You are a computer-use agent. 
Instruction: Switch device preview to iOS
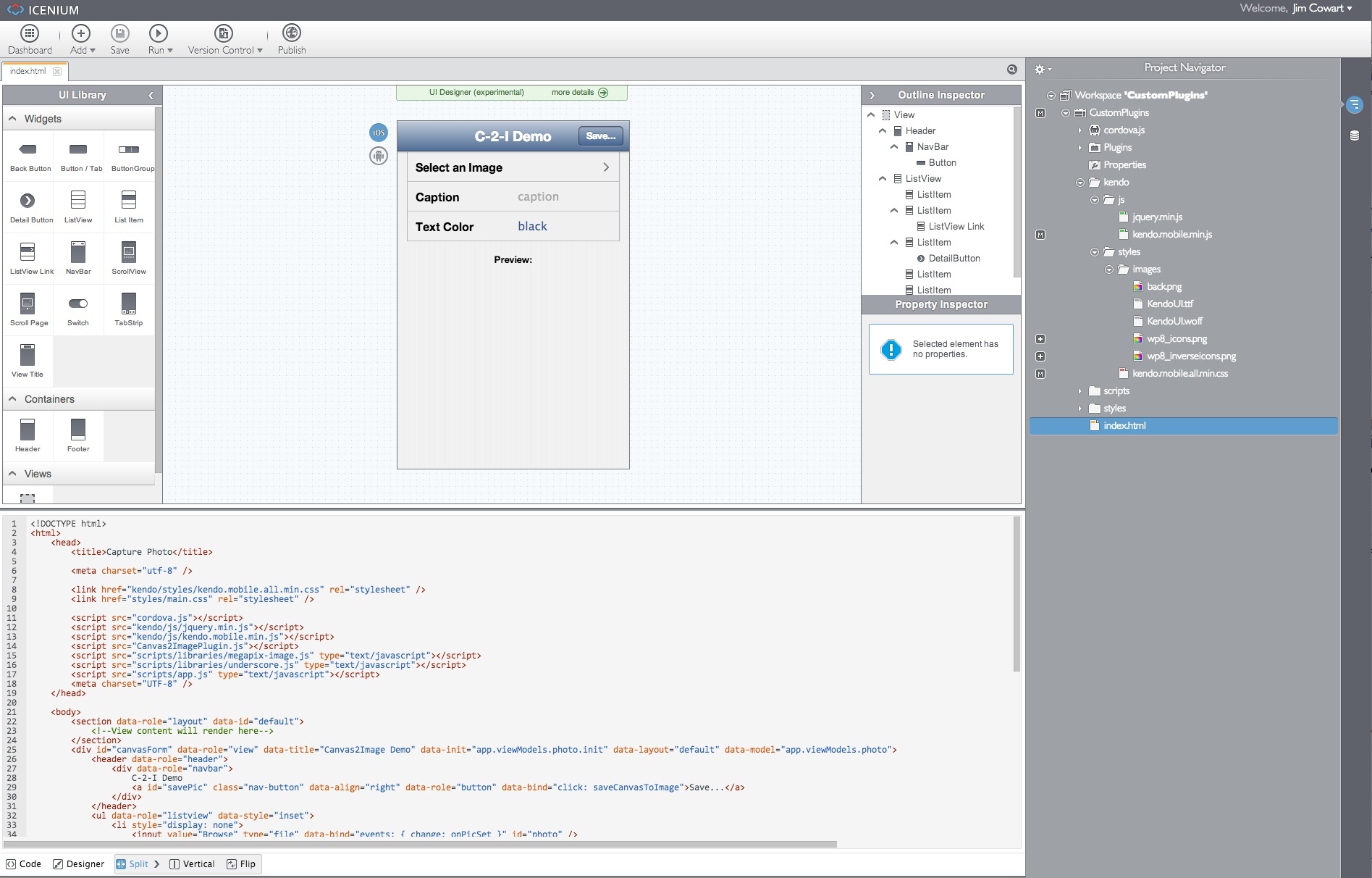(379, 133)
